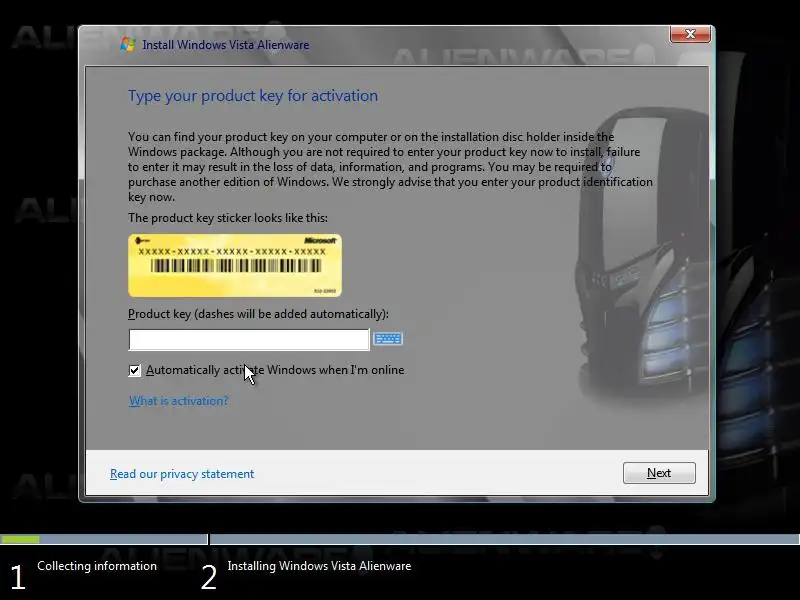
Task: Click the Next button
Action: pyautogui.click(x=659, y=473)
